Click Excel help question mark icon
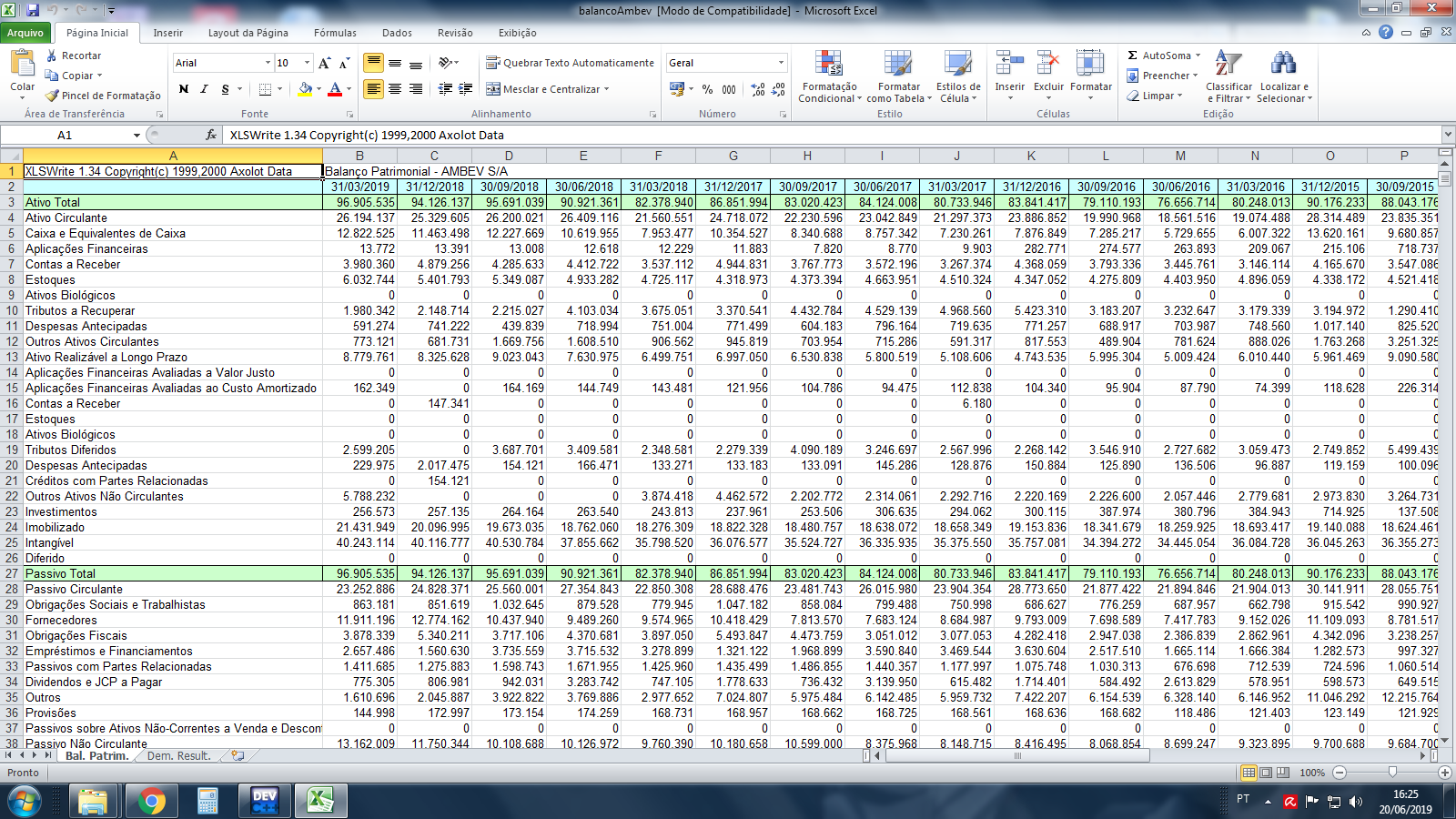 pos(1386,32)
